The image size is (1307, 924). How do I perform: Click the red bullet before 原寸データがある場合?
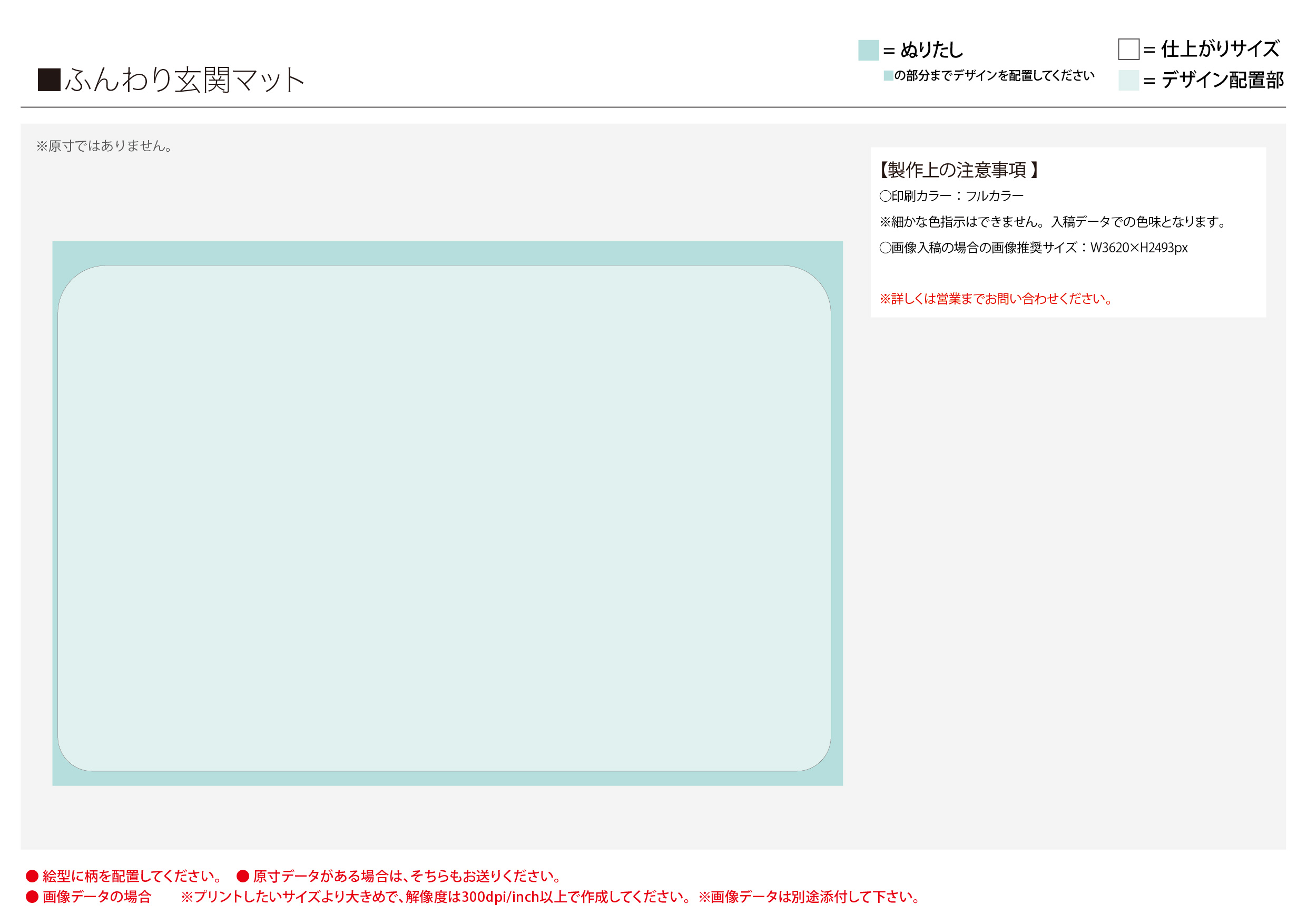243,876
